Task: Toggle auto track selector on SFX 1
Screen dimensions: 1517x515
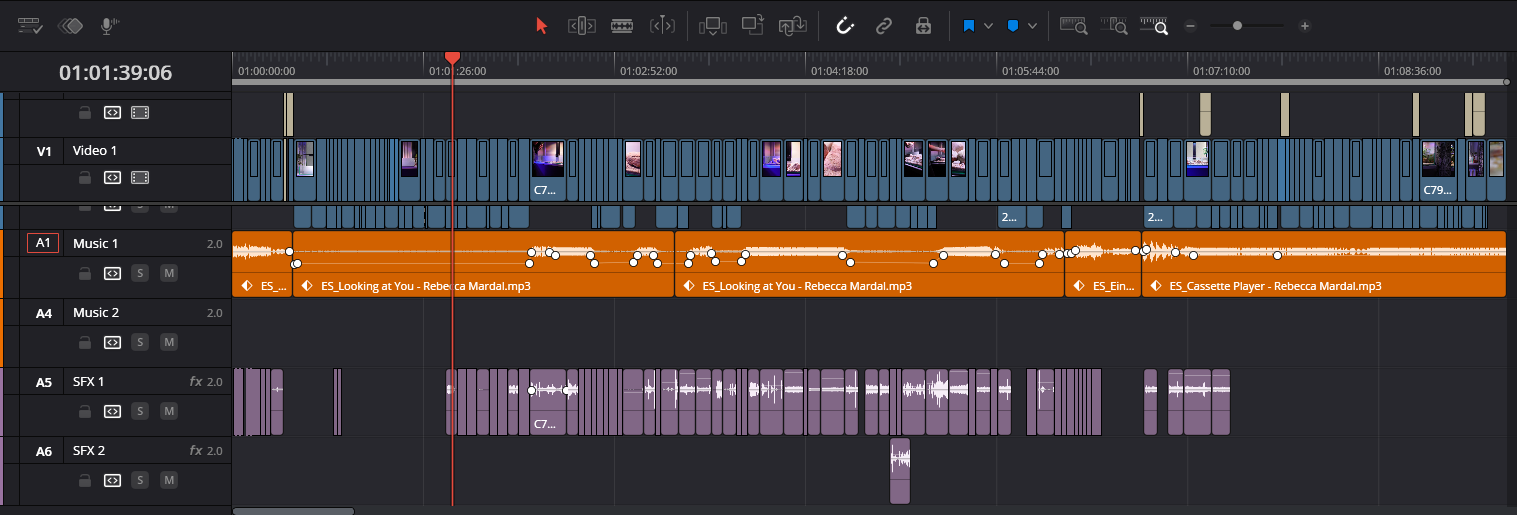Action: pyautogui.click(x=113, y=411)
